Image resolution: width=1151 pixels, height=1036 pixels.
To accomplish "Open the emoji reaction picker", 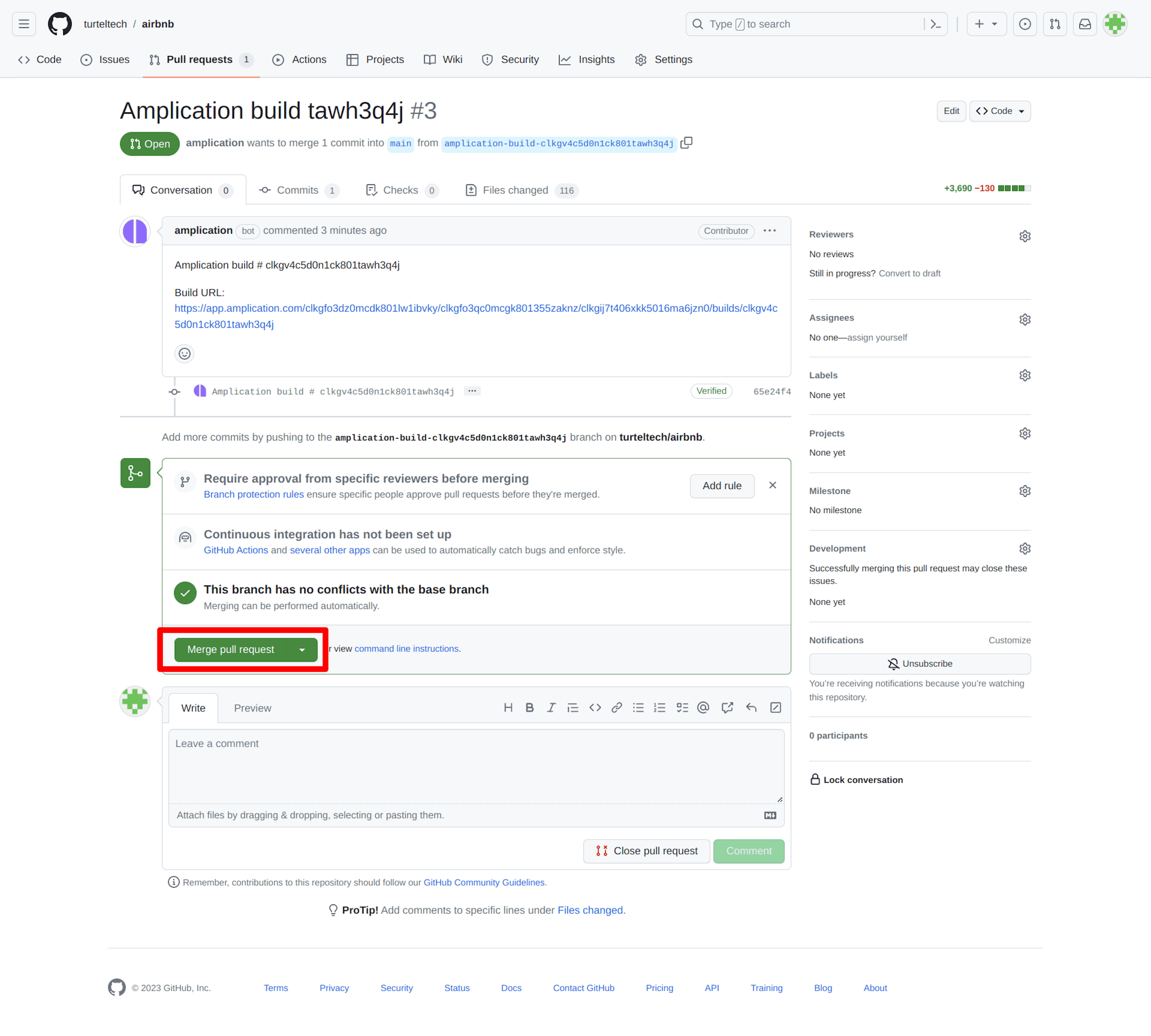I will click(x=184, y=353).
